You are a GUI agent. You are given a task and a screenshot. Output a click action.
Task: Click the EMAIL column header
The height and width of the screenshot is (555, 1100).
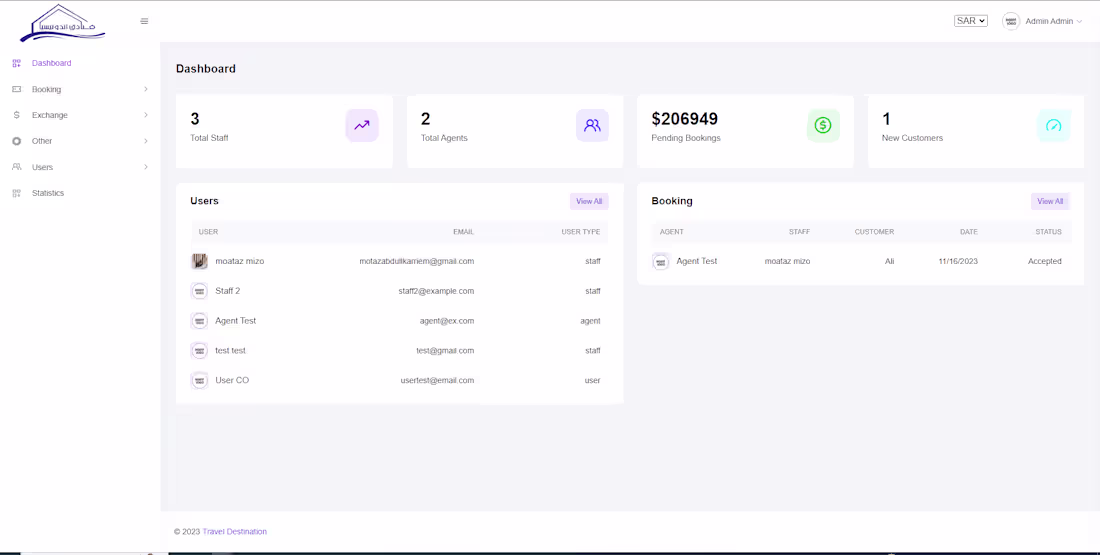[464, 232]
